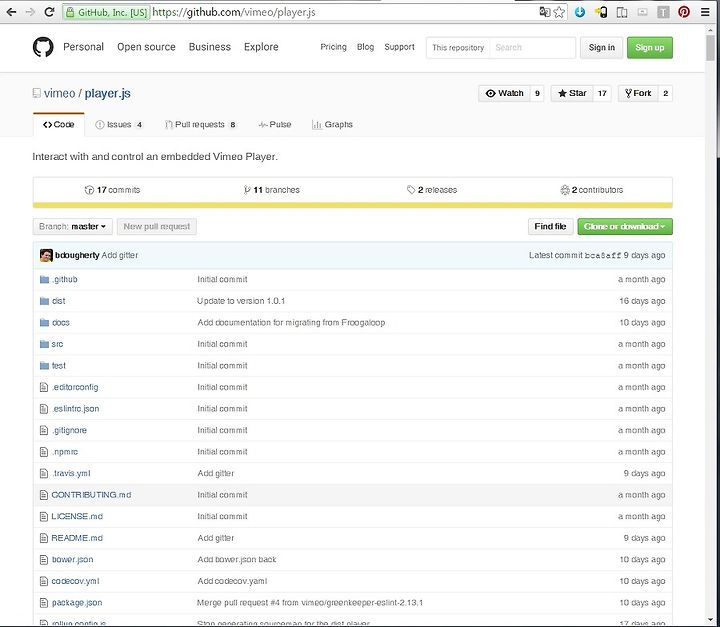Open the docs folder
Image resolution: width=720 pixels, height=627 pixels.
click(61, 322)
